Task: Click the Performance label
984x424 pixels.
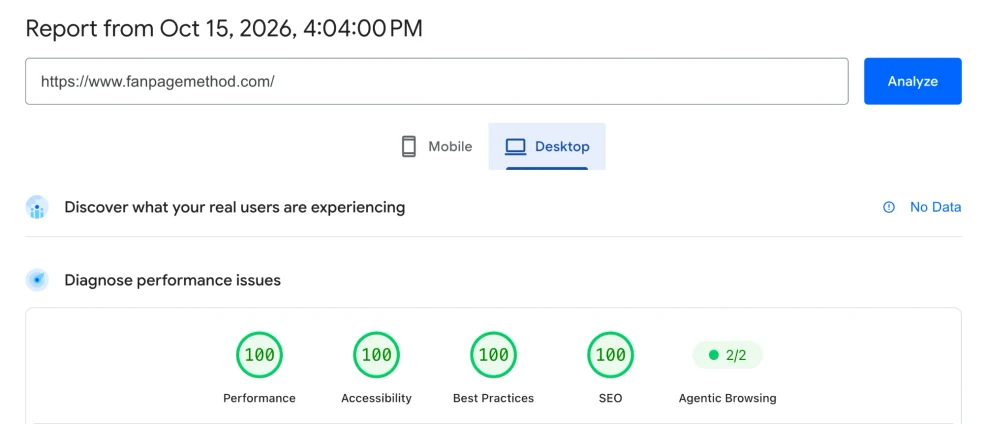Action: [x=259, y=398]
